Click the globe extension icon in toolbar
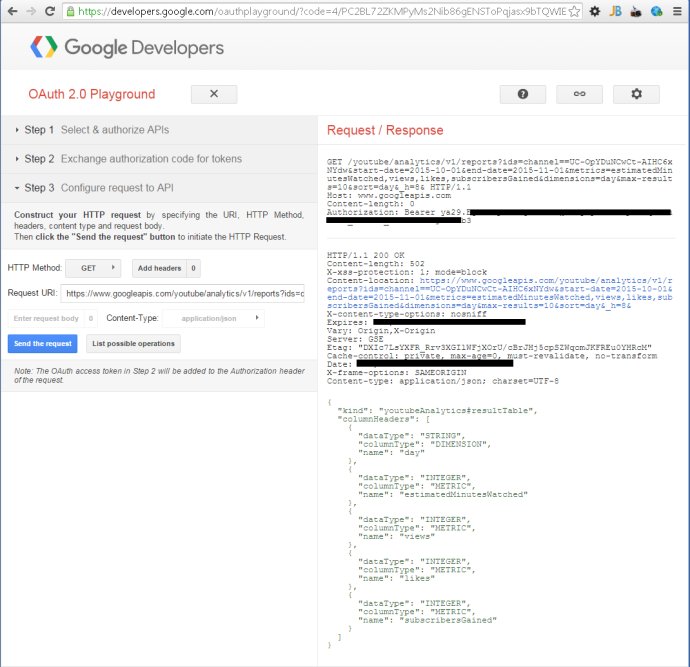This screenshot has height=667, width=690. coord(656,11)
